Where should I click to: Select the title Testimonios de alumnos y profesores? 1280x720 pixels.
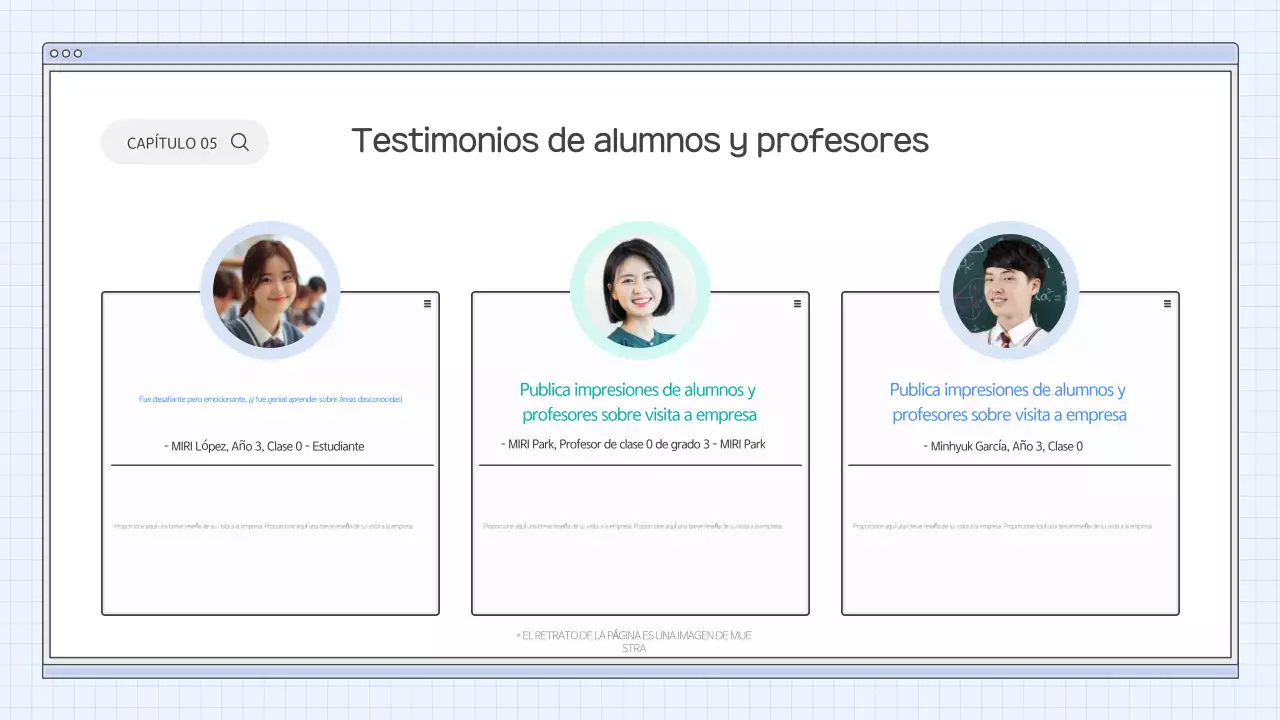(x=640, y=140)
